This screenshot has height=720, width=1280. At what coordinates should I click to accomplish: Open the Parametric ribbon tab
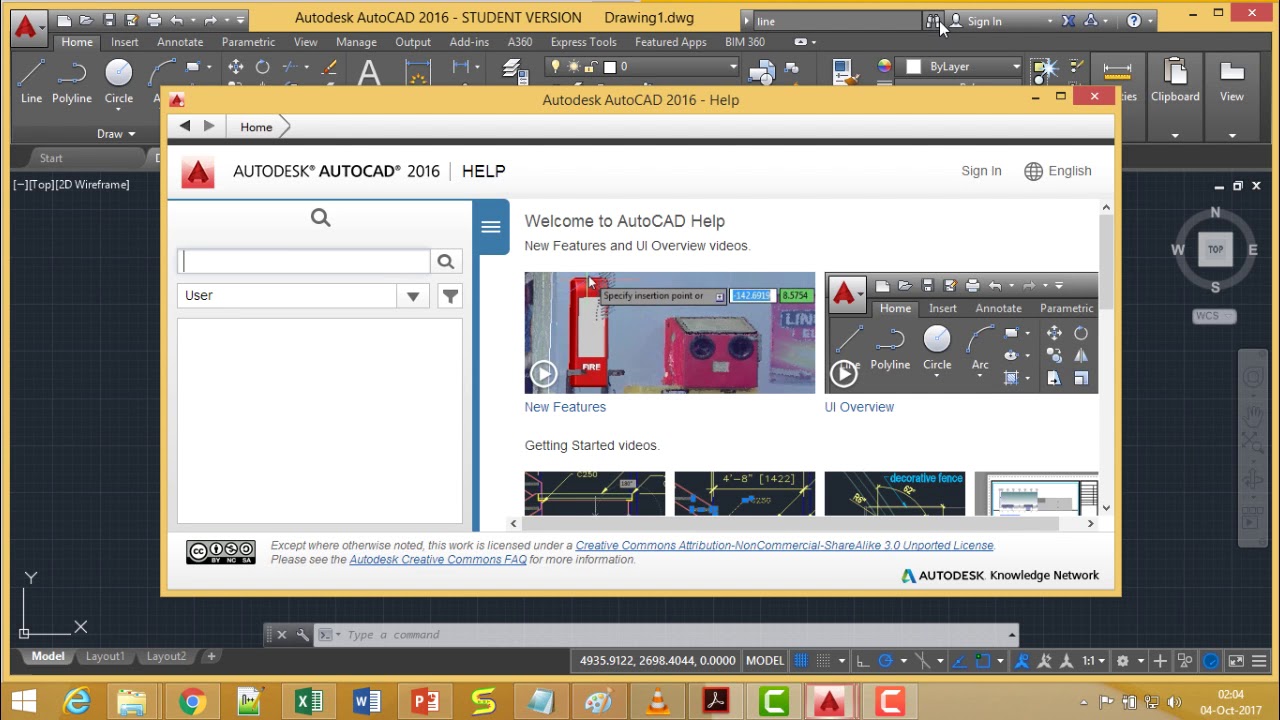248,42
